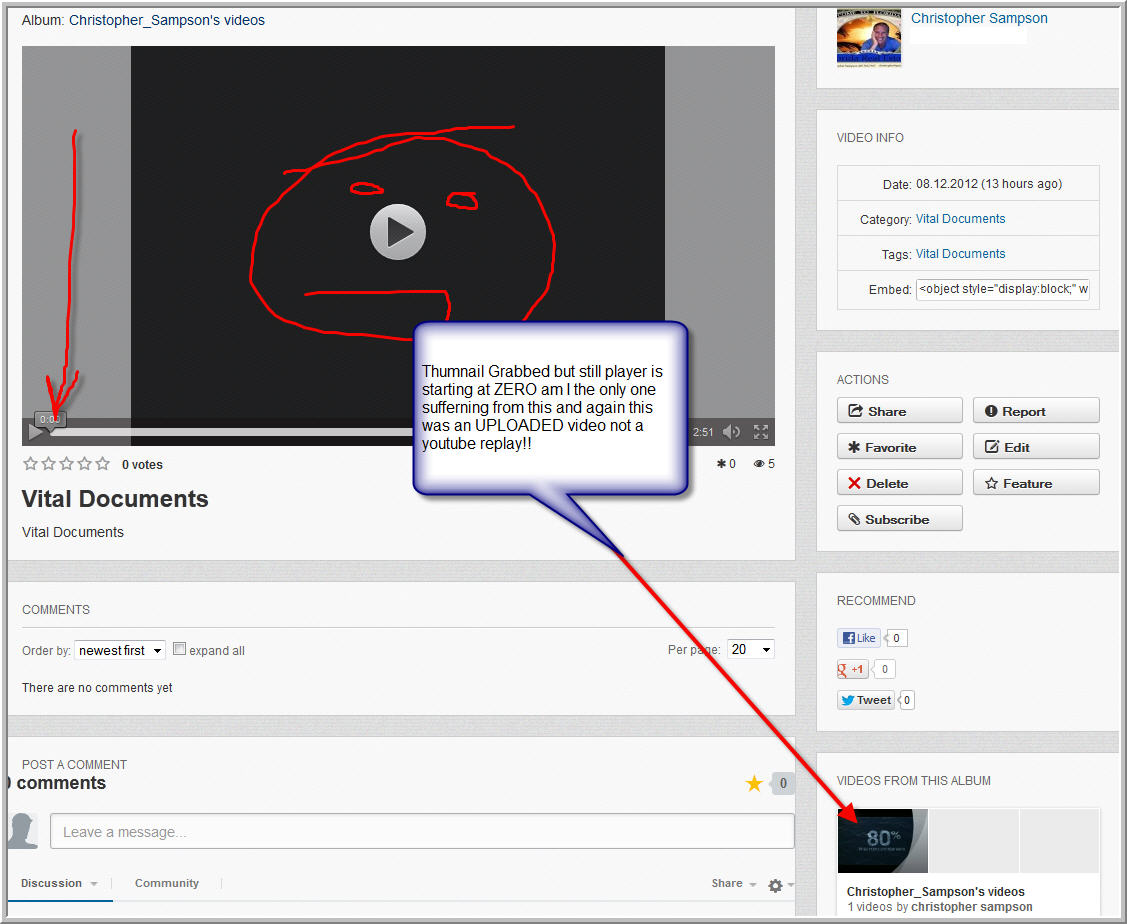Screen dimensions: 1127x924
Task: Enter fullscreen mode in video player
Action: point(761,432)
